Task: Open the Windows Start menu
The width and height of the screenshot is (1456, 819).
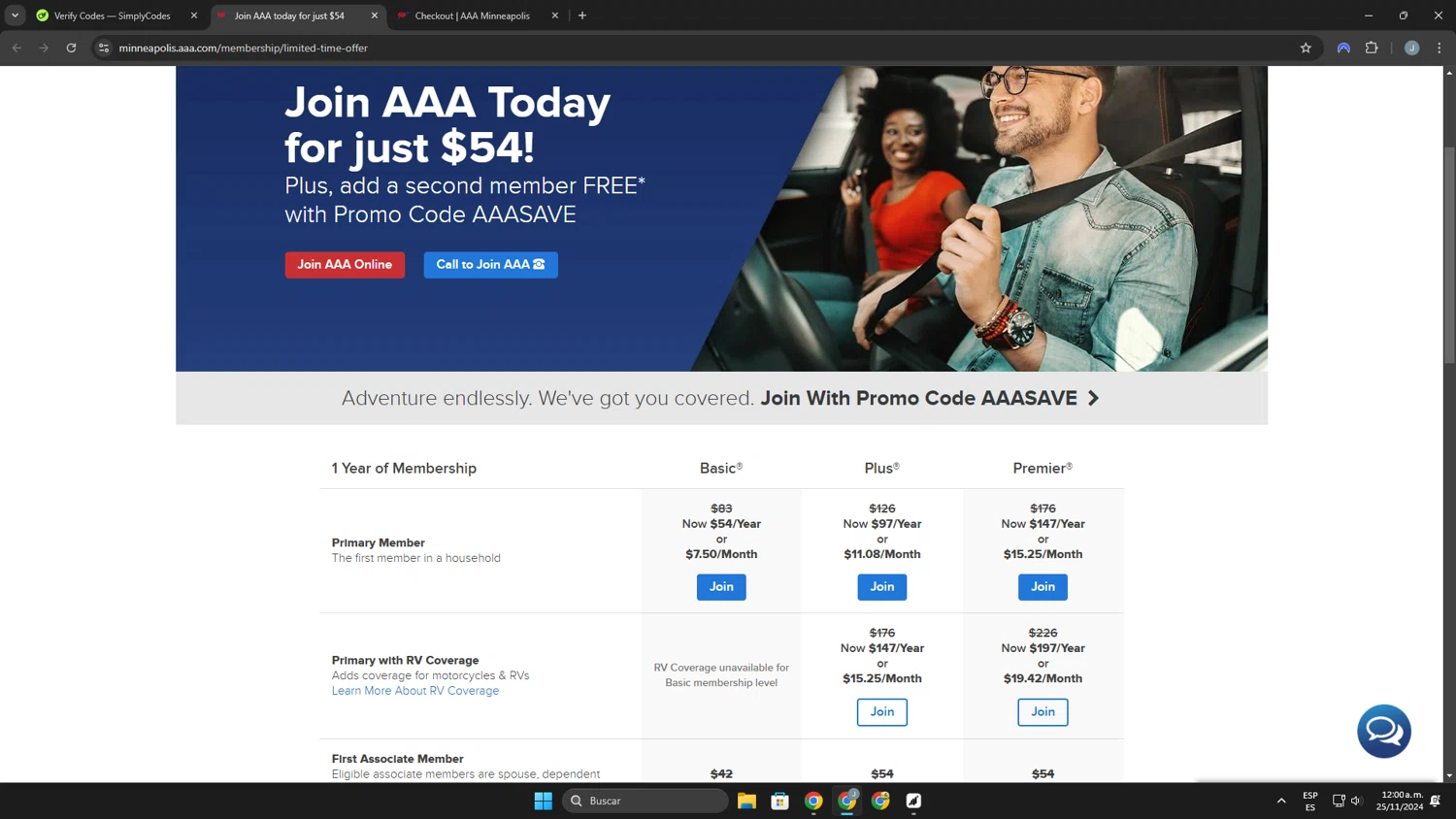Action: [544, 801]
